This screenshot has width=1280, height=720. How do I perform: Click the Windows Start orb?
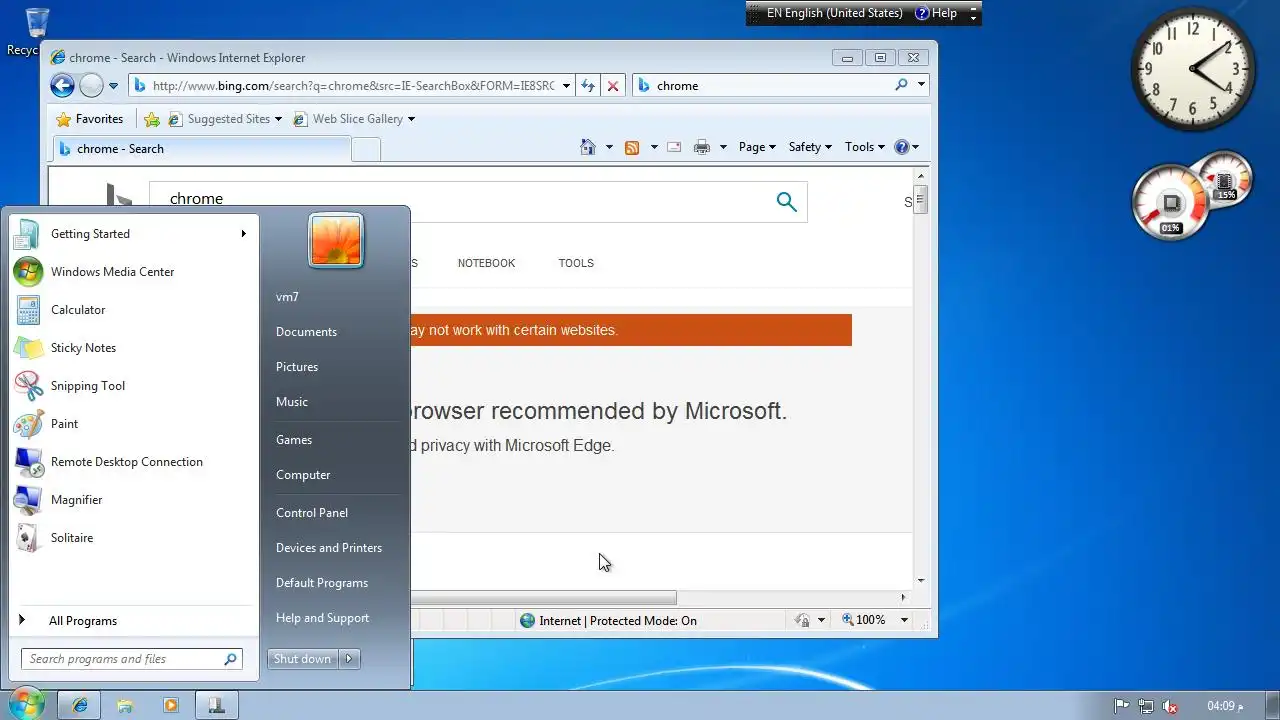point(25,704)
